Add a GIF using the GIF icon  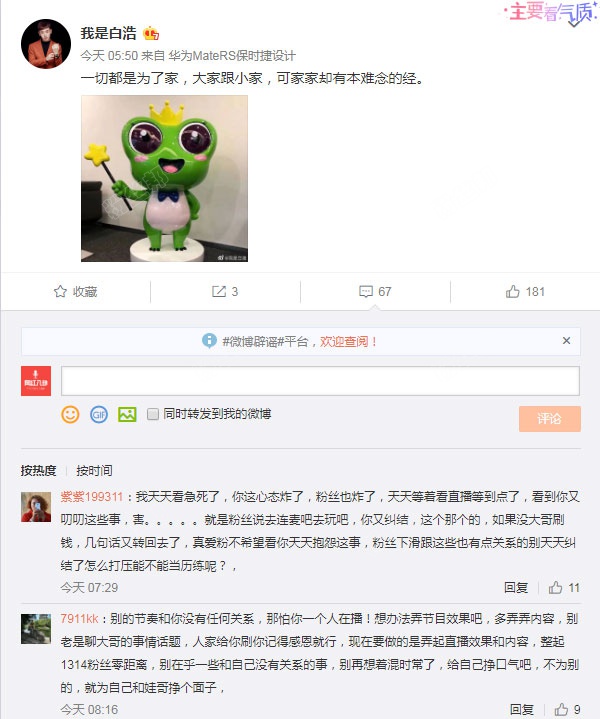click(x=99, y=415)
